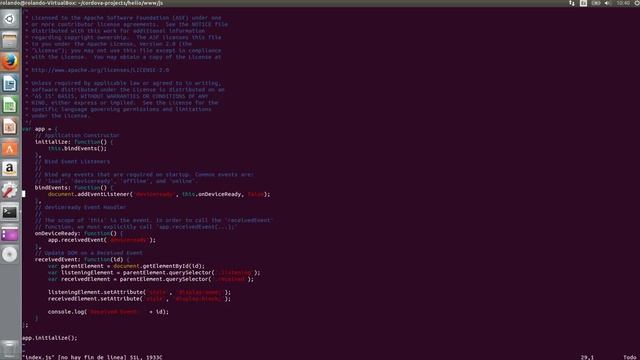Click 'bindEvents: function() {' line

(74, 188)
